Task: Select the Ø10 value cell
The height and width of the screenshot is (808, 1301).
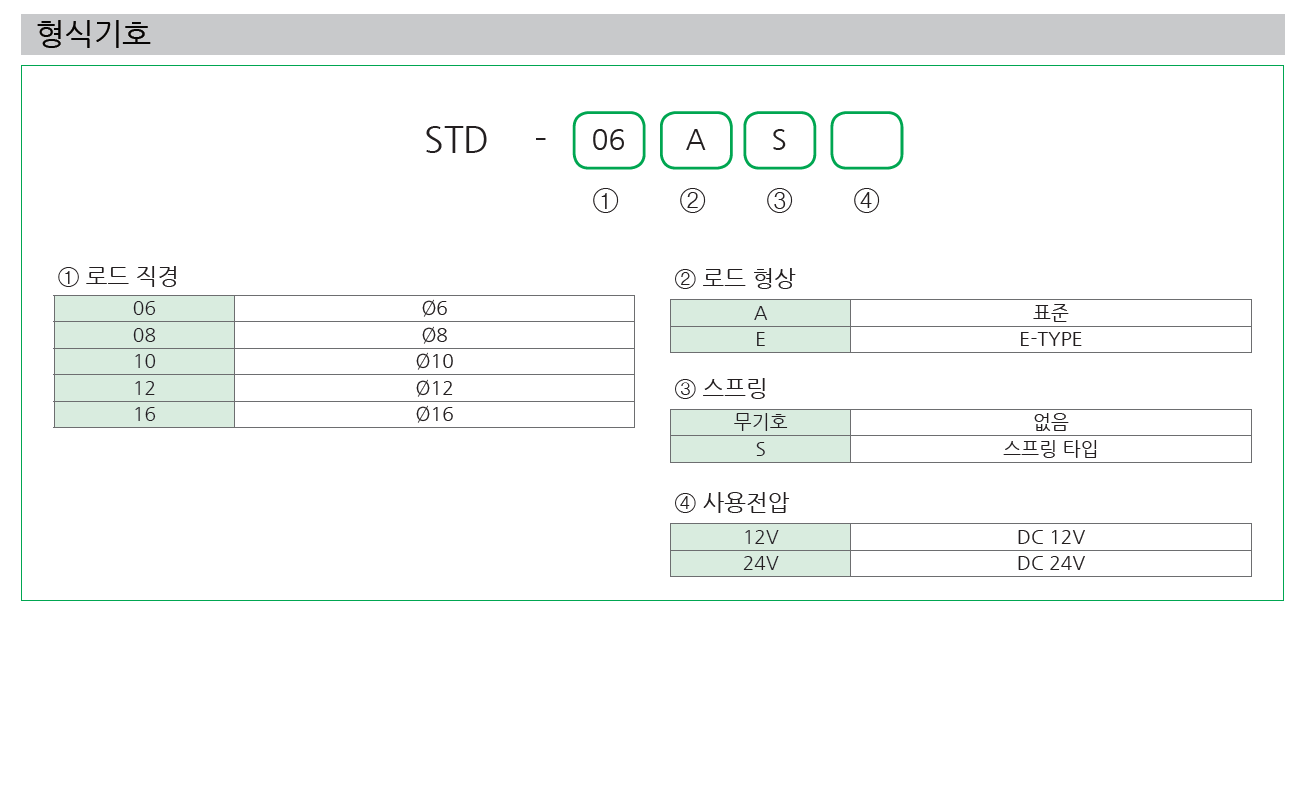Action: pos(435,361)
